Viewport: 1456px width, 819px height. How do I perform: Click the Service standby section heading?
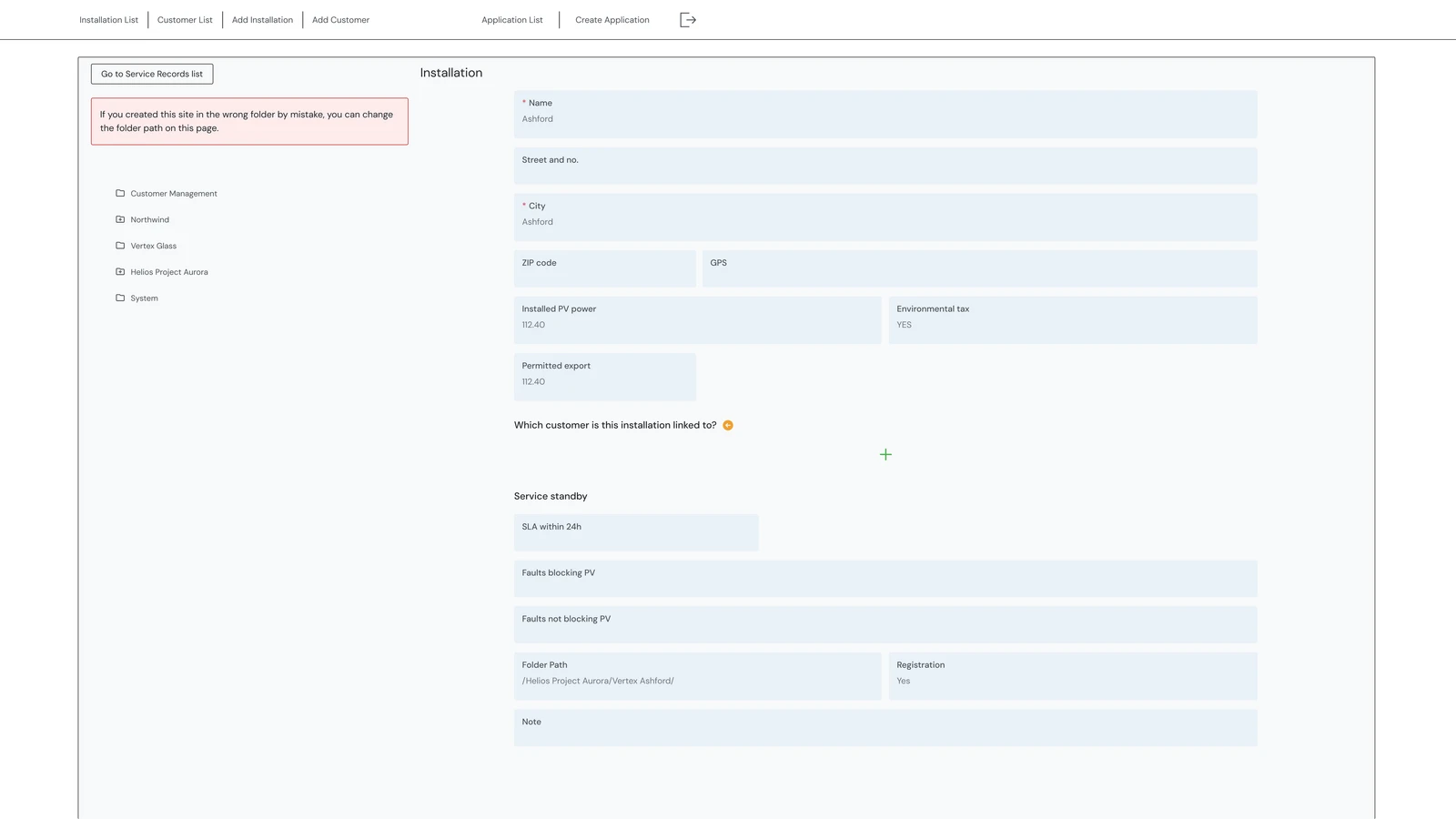551,496
